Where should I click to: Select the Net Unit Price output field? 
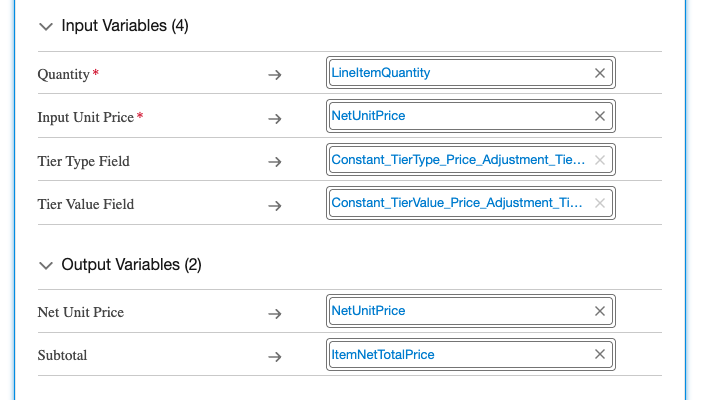[x=460, y=311]
